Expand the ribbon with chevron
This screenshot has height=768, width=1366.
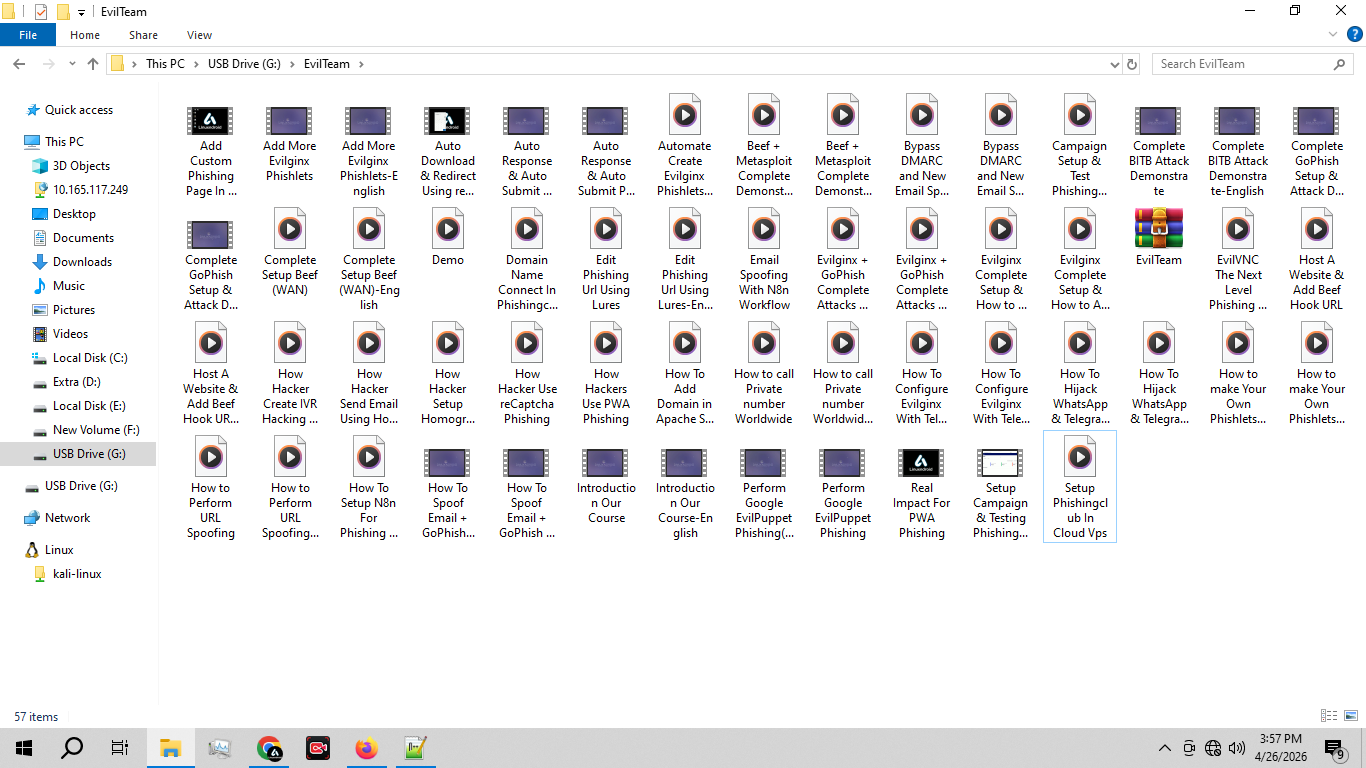(x=1332, y=35)
